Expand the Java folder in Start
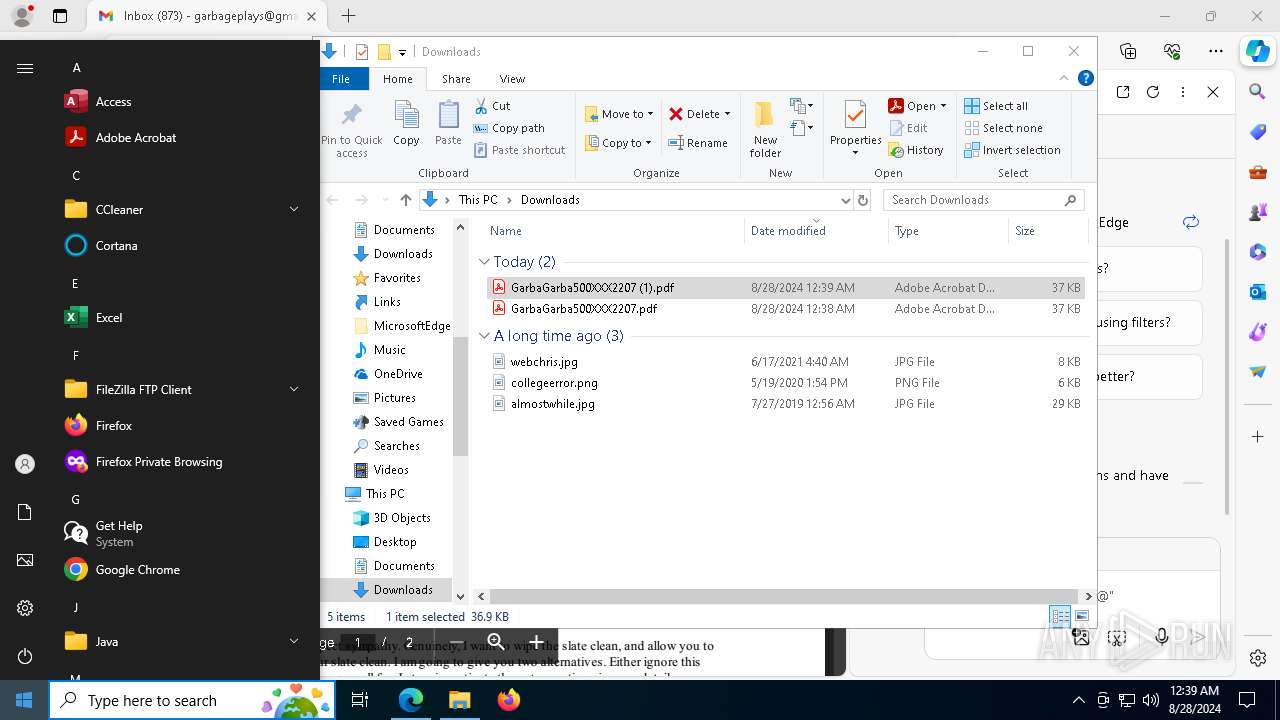The height and width of the screenshot is (720, 1280). (x=294, y=642)
